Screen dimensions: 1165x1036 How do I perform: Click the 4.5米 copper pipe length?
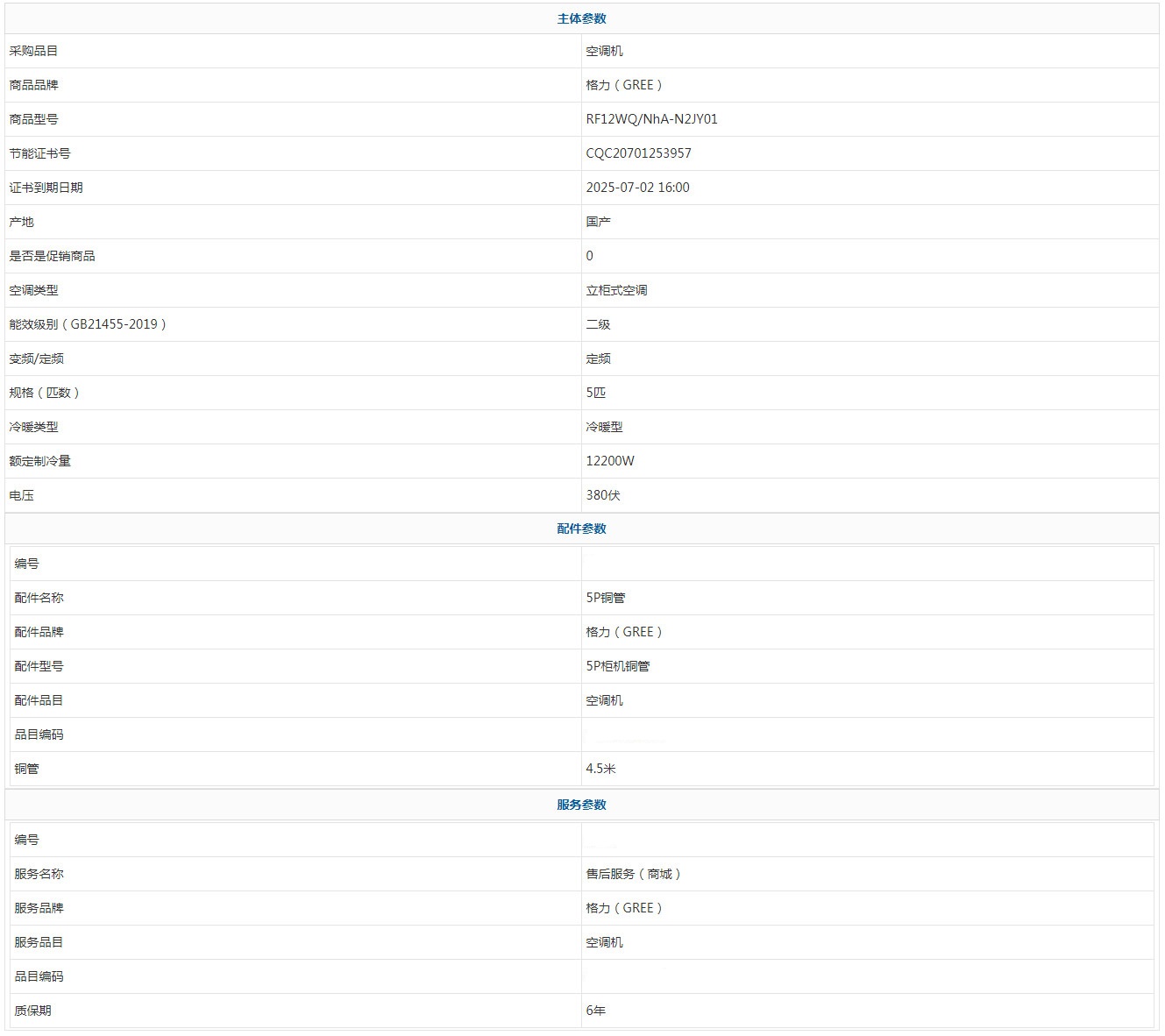(600, 769)
